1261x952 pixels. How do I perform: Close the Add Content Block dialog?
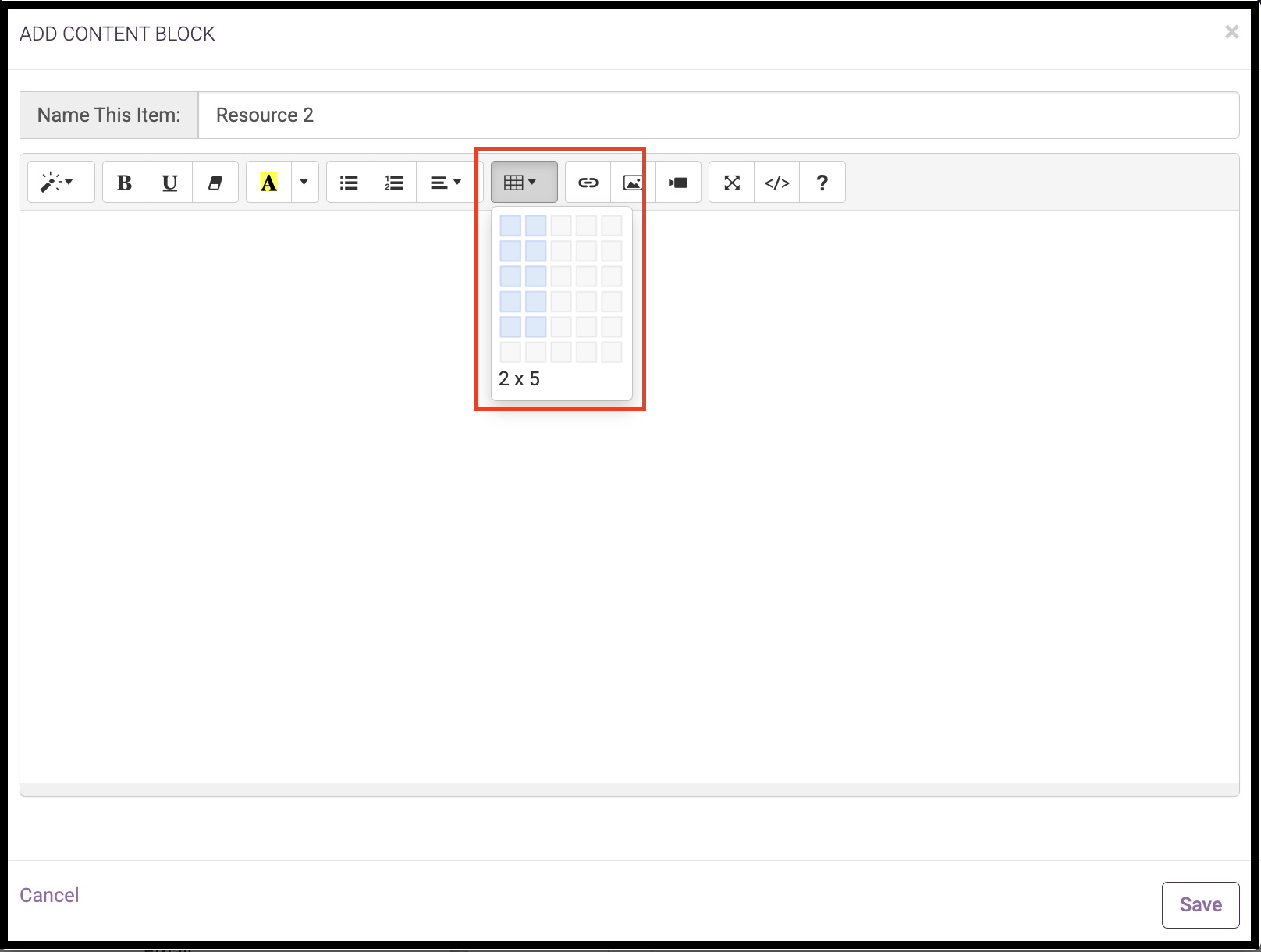point(1231,32)
